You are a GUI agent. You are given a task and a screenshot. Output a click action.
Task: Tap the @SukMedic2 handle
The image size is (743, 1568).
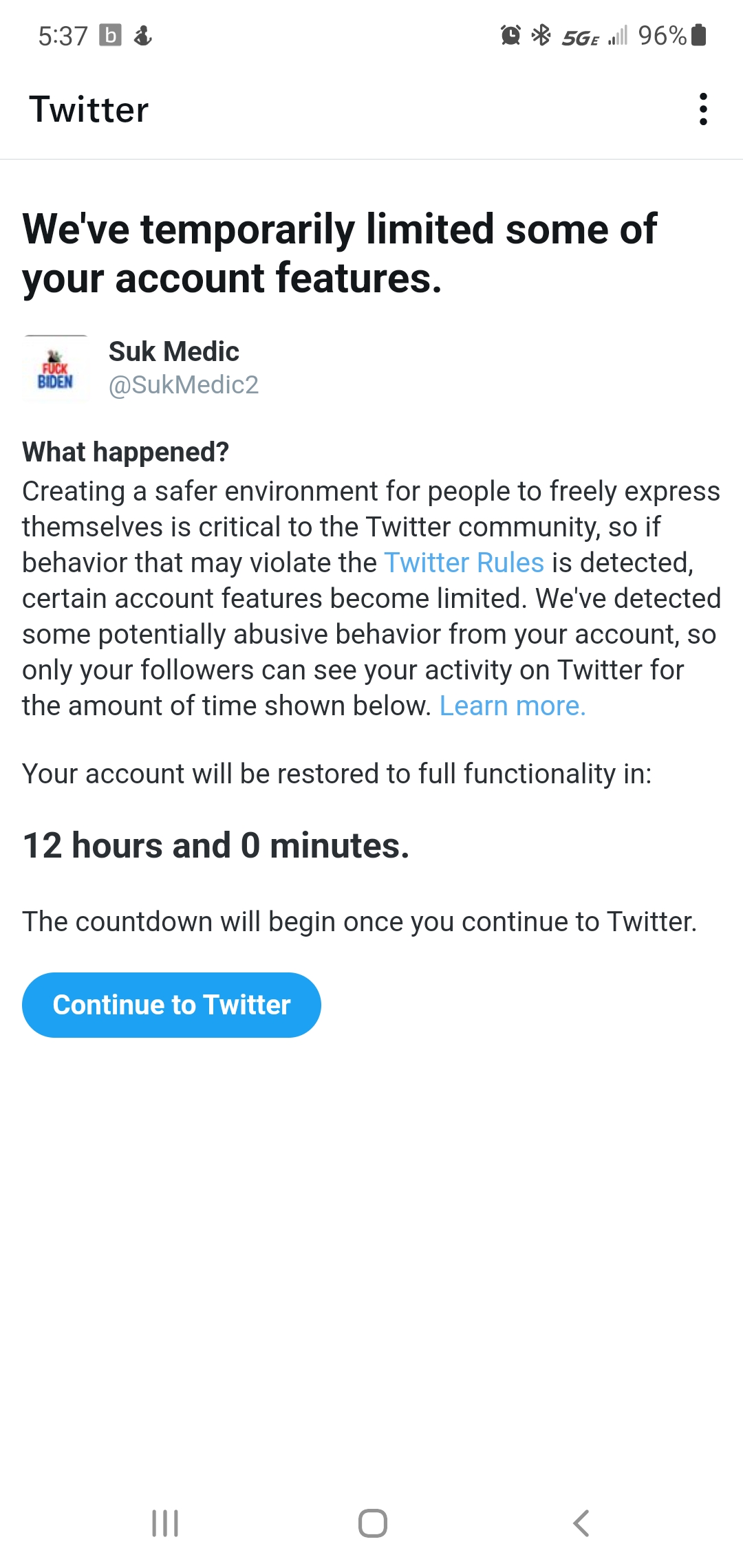184,385
